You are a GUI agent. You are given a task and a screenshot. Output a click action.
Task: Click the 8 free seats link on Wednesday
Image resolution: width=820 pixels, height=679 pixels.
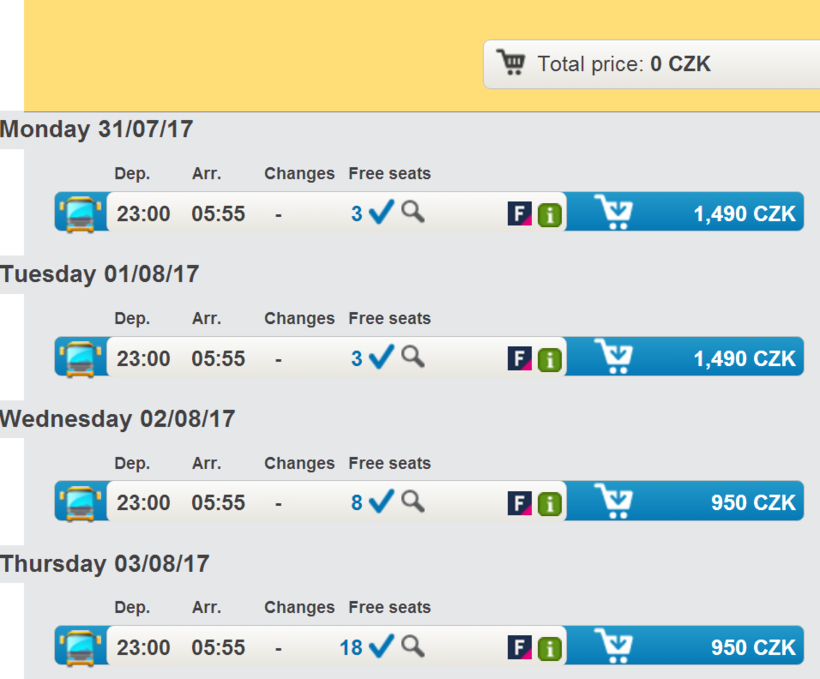pyautogui.click(x=356, y=503)
